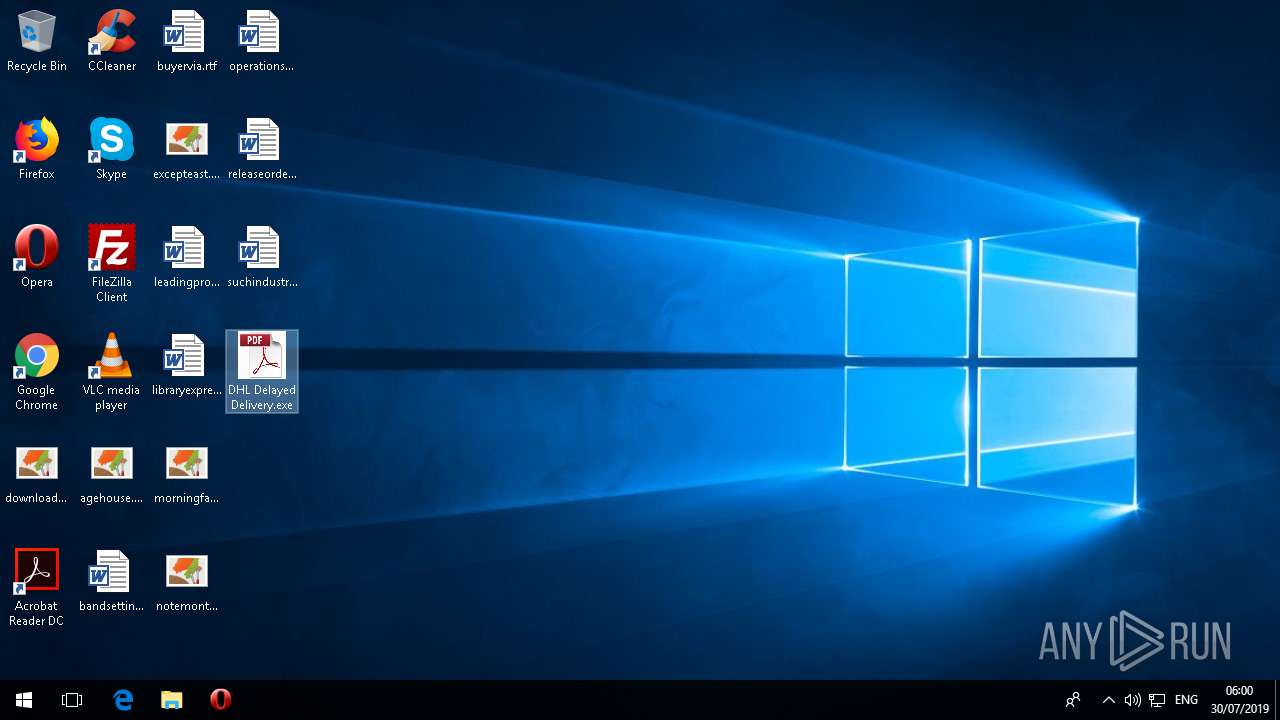Select the Opera desktop shortcut

pos(37,258)
